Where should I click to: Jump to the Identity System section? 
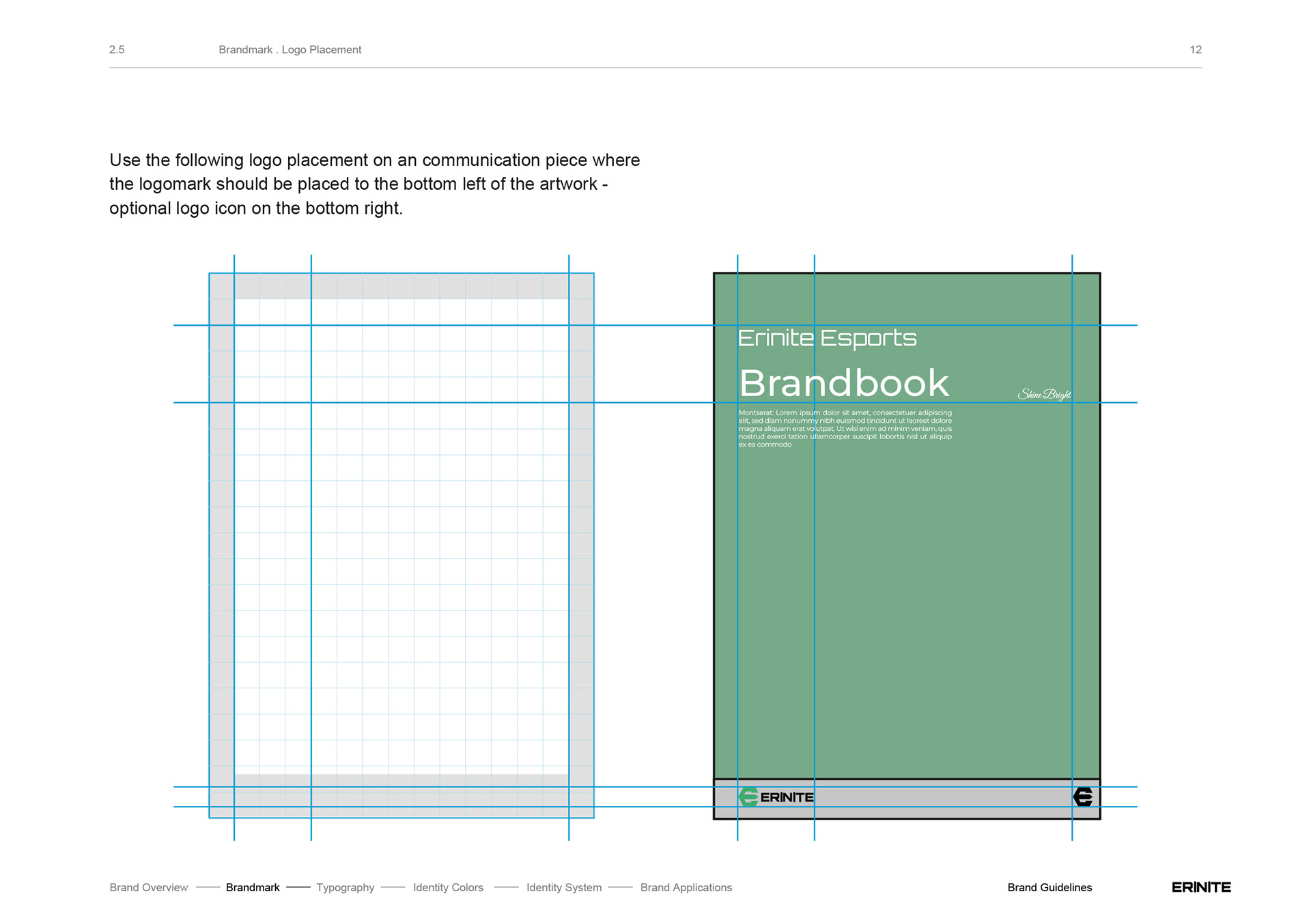click(564, 887)
